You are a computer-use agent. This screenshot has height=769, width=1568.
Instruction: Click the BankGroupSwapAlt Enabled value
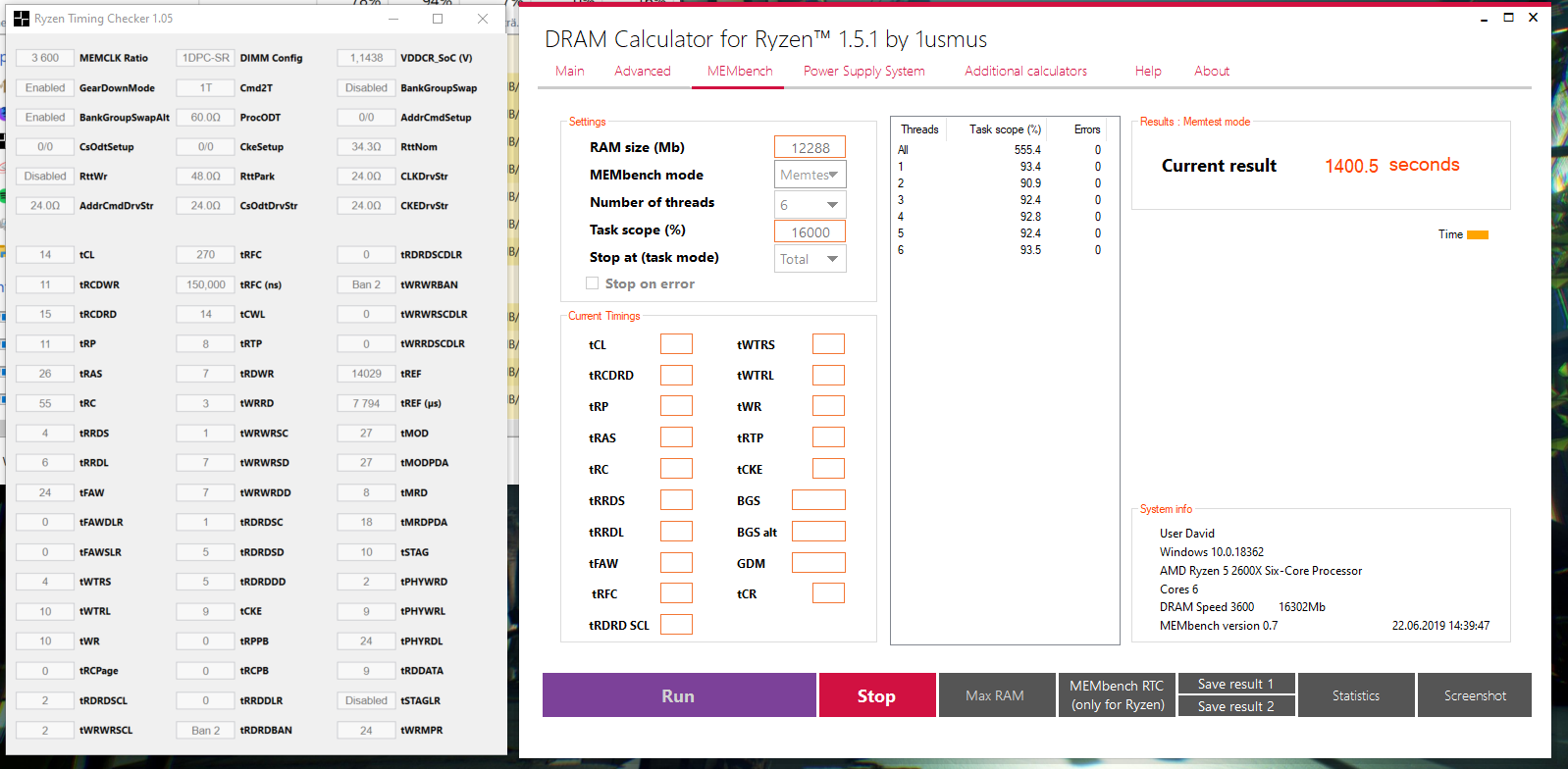coord(45,117)
